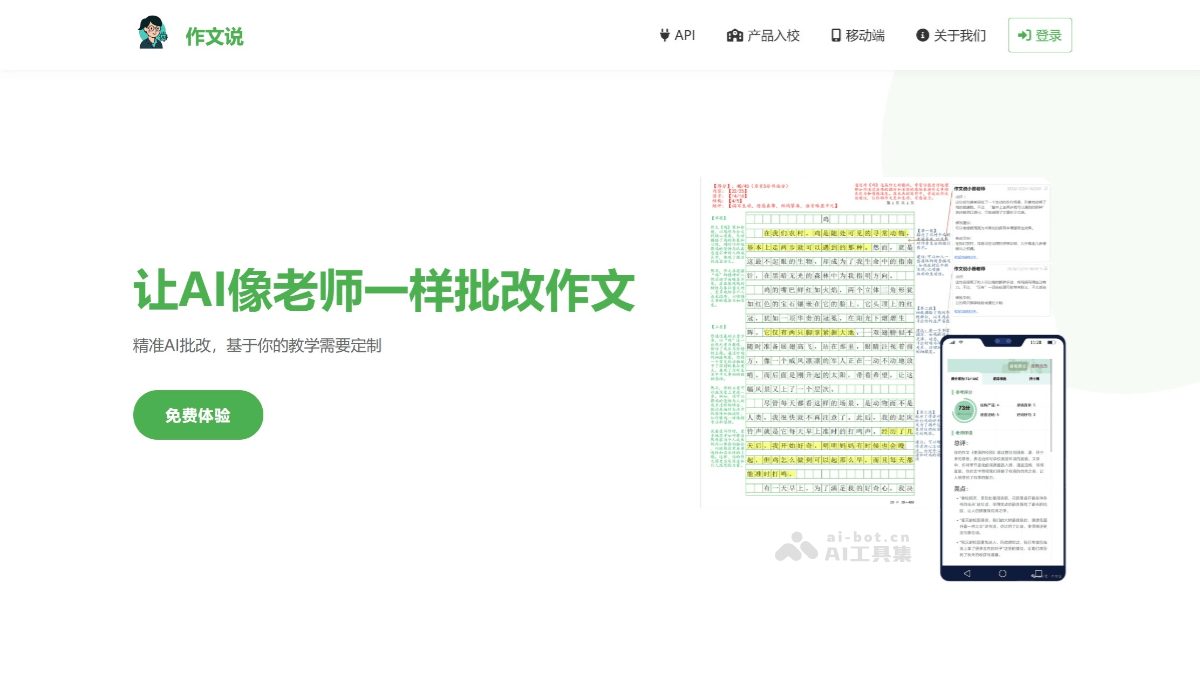Click the mobile phone icon beside 移动端
This screenshot has width=1200, height=675.
point(836,36)
